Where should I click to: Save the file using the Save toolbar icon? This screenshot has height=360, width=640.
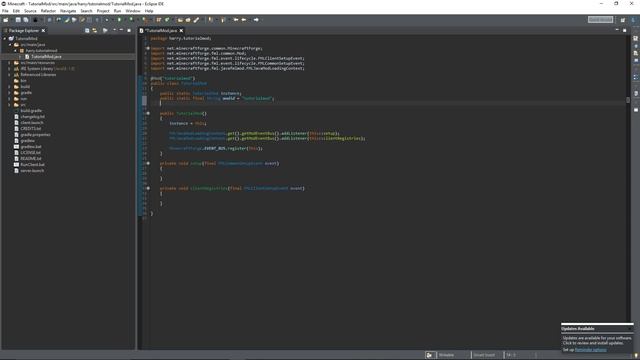tap(18, 20)
